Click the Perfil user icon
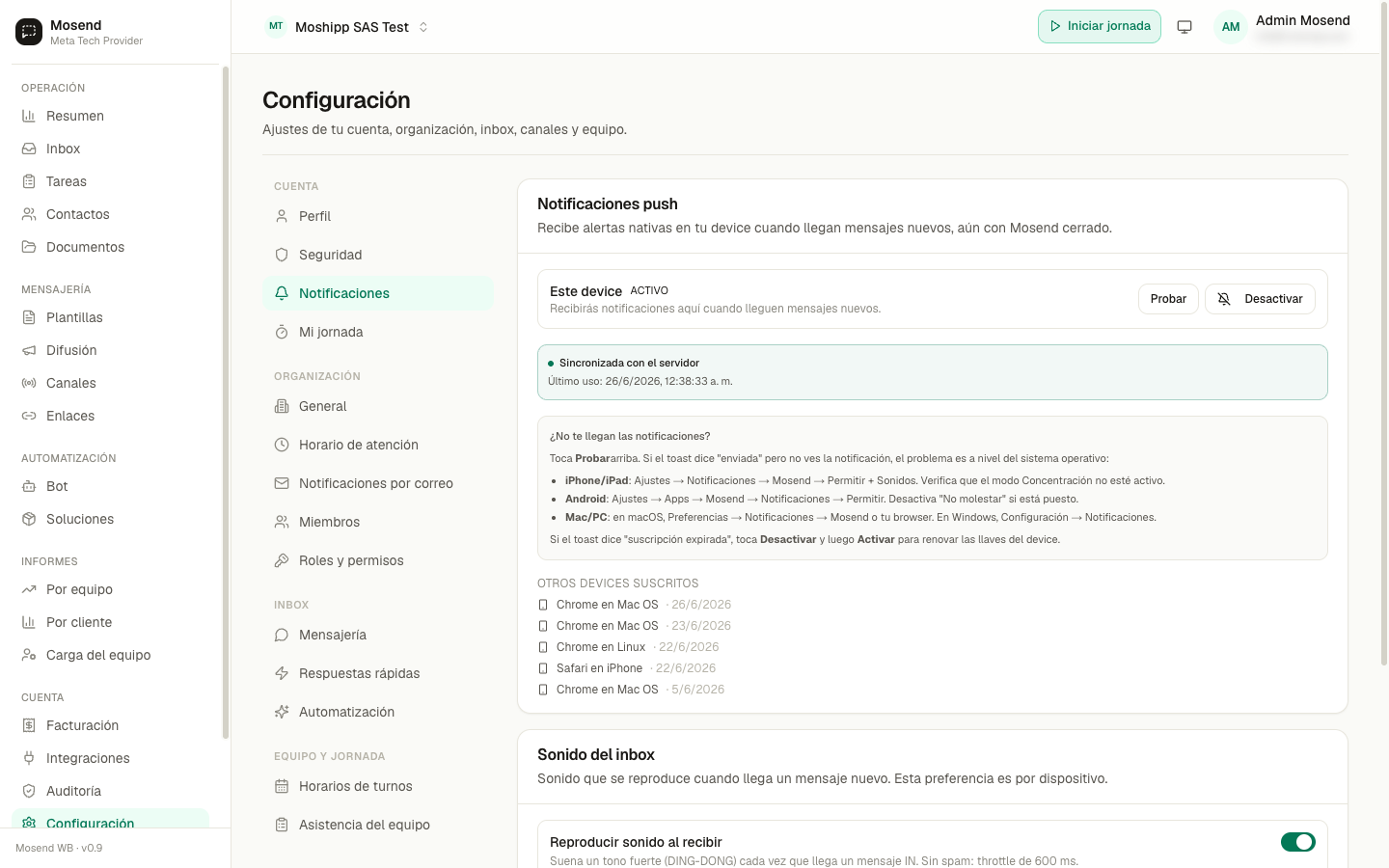This screenshot has width=1389, height=868. 282,216
